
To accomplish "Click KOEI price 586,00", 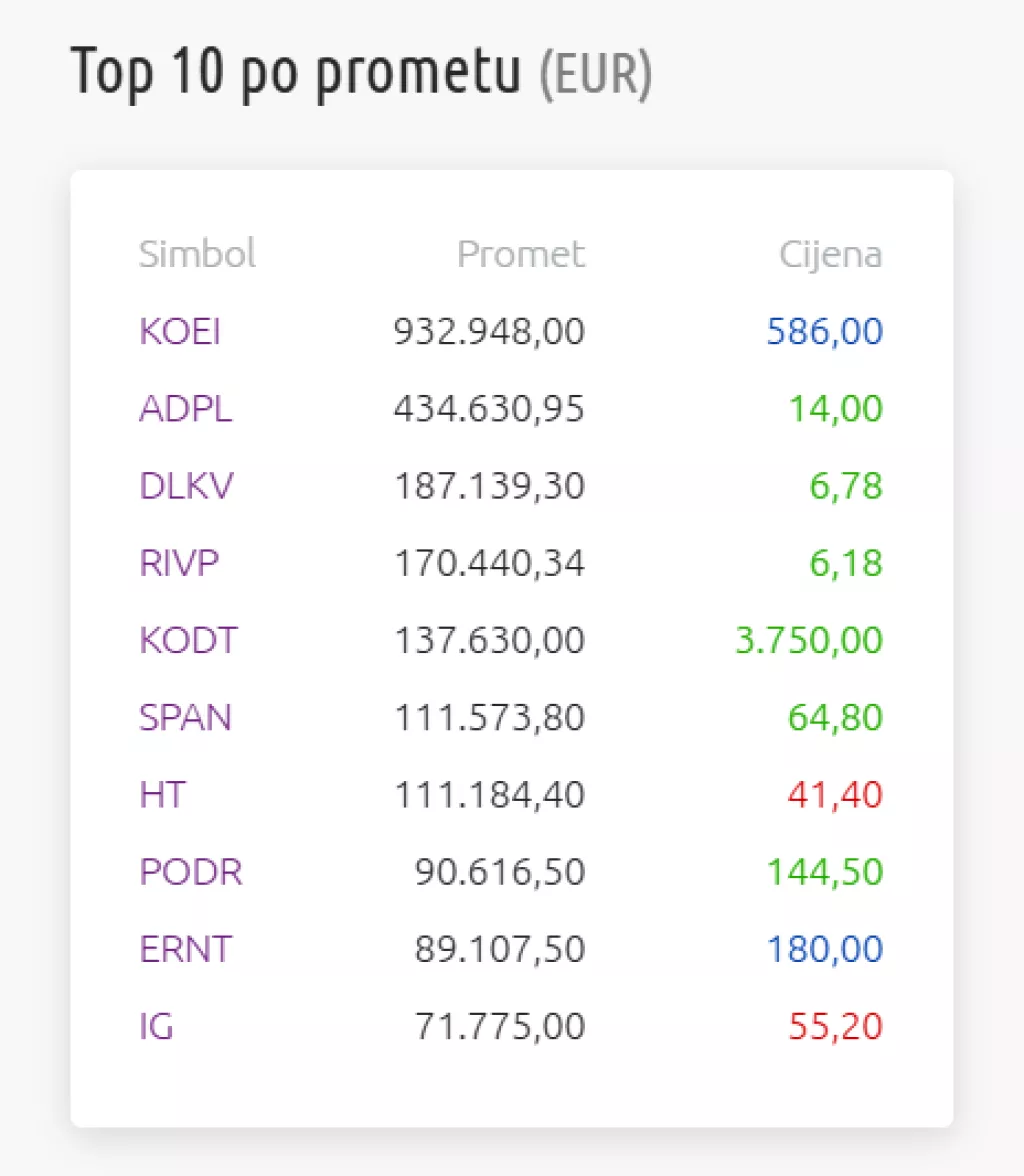I will pyautogui.click(x=825, y=332).
